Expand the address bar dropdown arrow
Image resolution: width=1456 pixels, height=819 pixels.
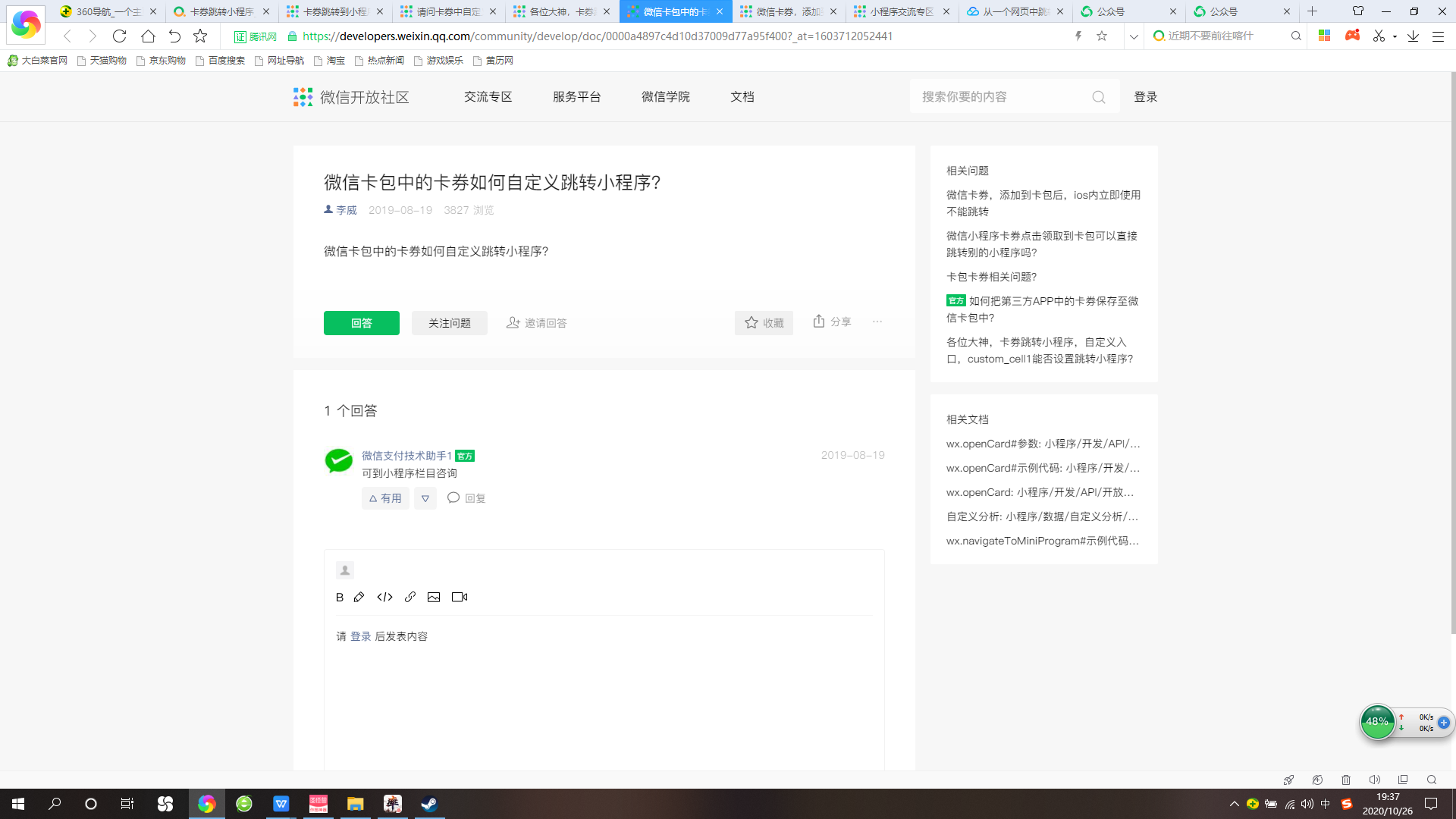tap(1134, 36)
